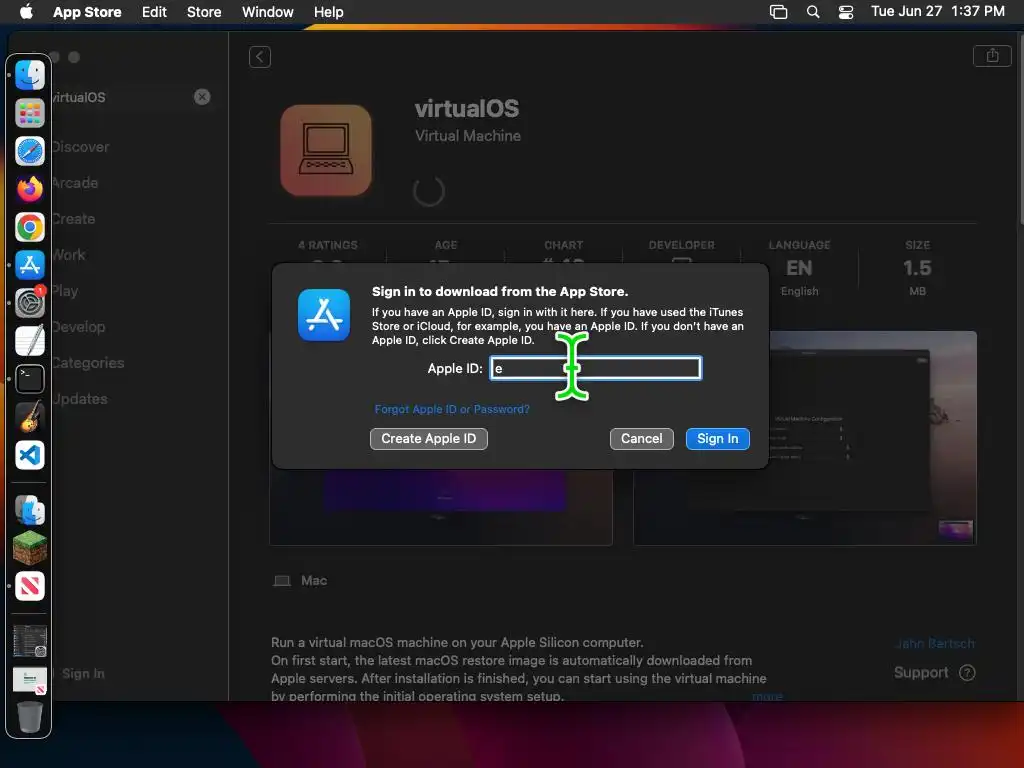Open TextEdit from the dock

pyautogui.click(x=30, y=341)
